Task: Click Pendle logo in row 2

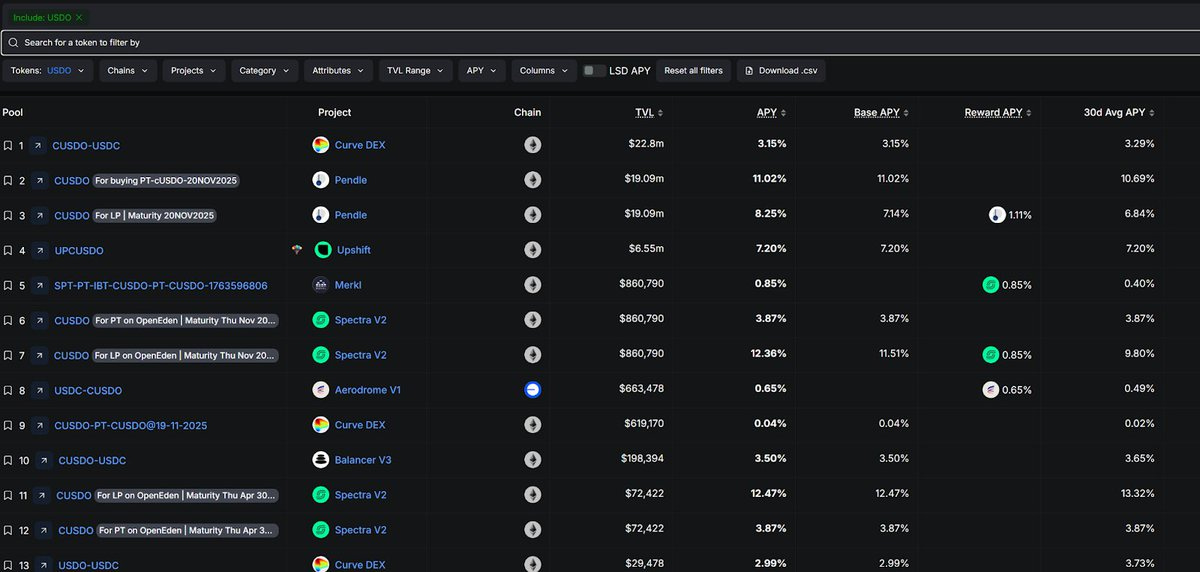Action: [x=320, y=180]
